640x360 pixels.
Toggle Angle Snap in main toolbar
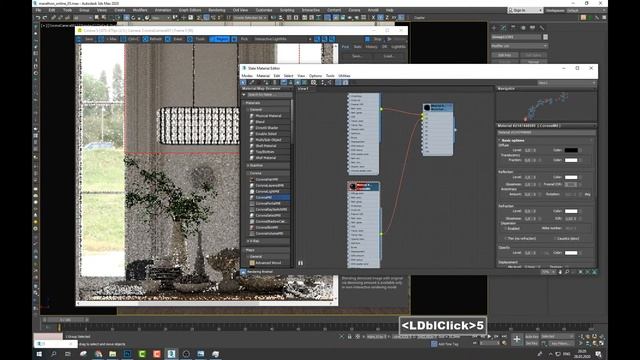[x=206, y=18]
